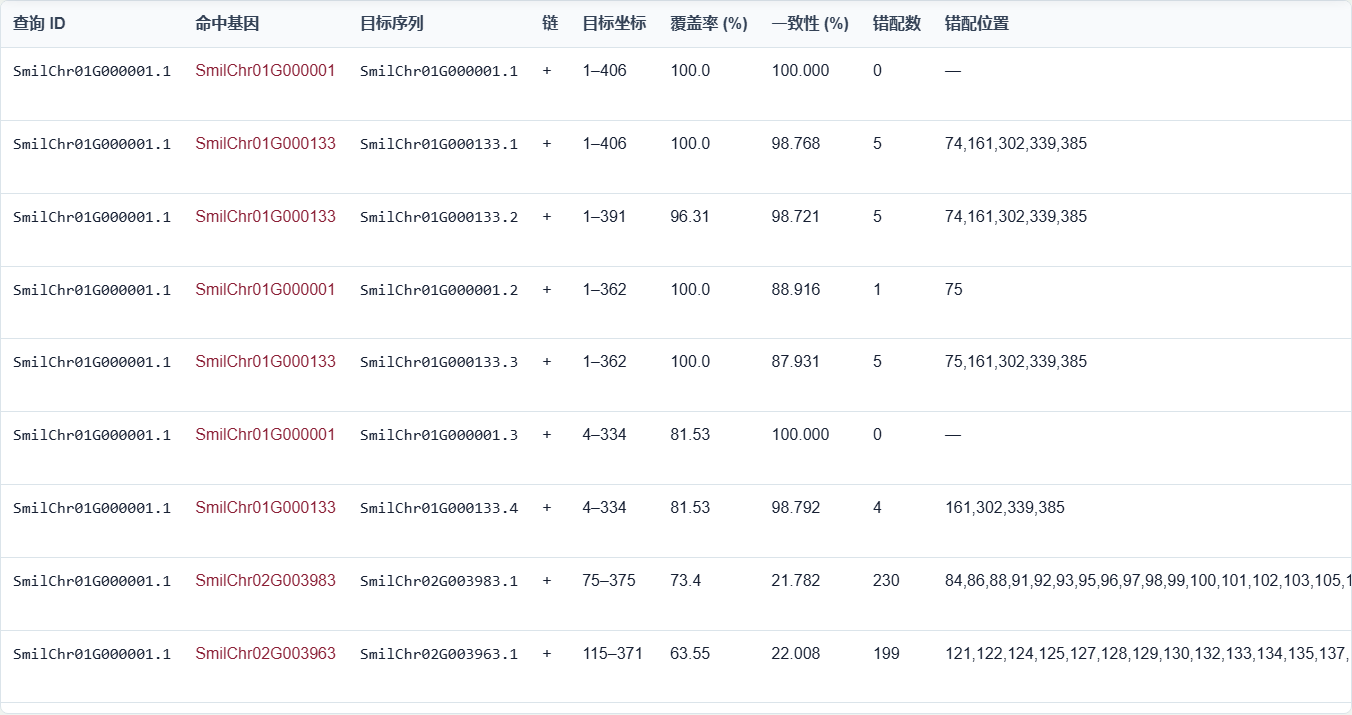Click identity value 88.916
Viewport: 1352px width, 715px height.
796,290
